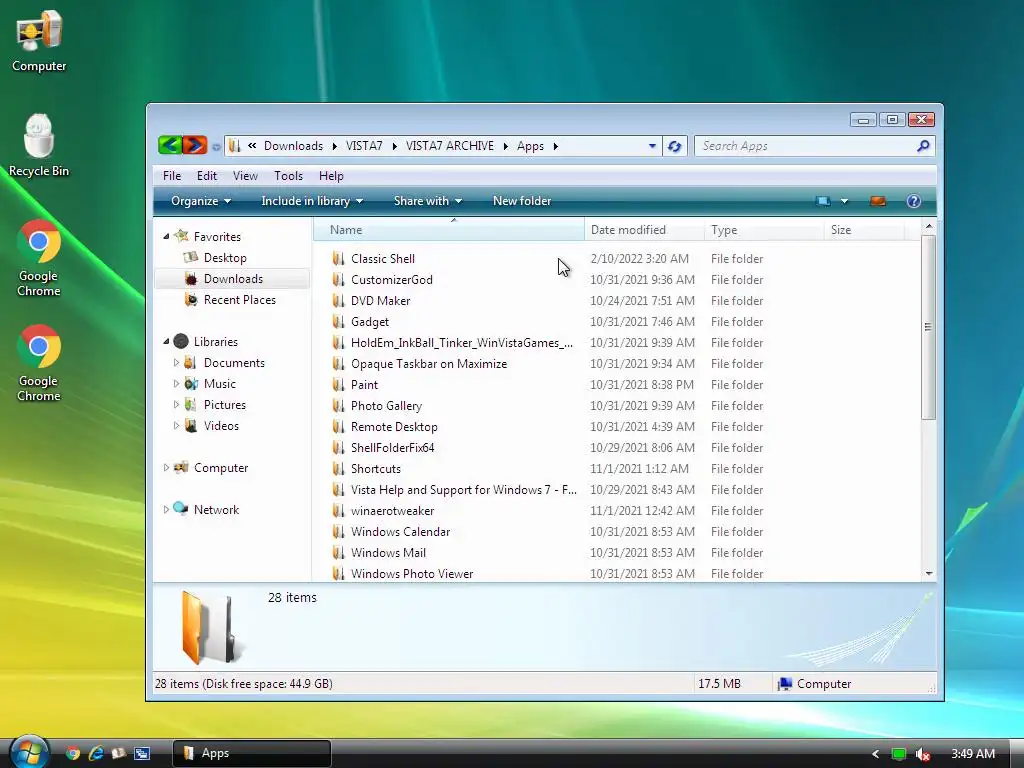Click Desktop under Favorites
Image resolution: width=1024 pixels, height=768 pixels.
[225, 258]
